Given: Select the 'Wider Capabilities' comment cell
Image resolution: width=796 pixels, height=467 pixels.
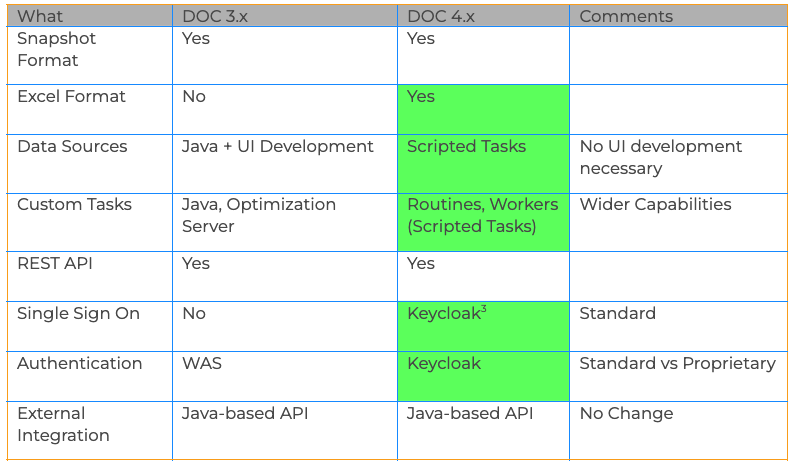Looking at the screenshot, I should (678, 222).
